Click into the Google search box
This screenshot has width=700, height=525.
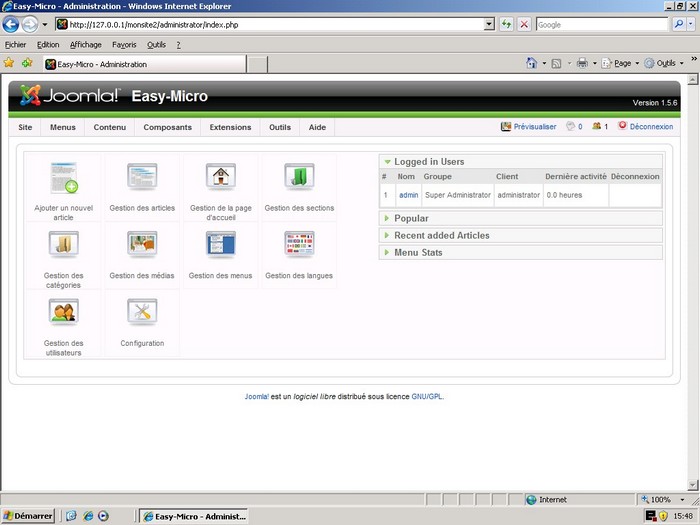click(x=602, y=25)
